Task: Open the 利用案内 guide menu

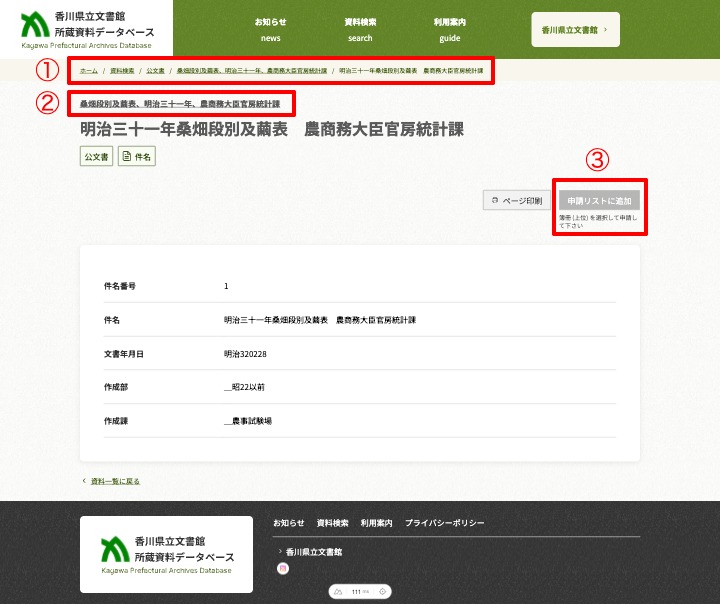Action: pyautogui.click(x=450, y=30)
